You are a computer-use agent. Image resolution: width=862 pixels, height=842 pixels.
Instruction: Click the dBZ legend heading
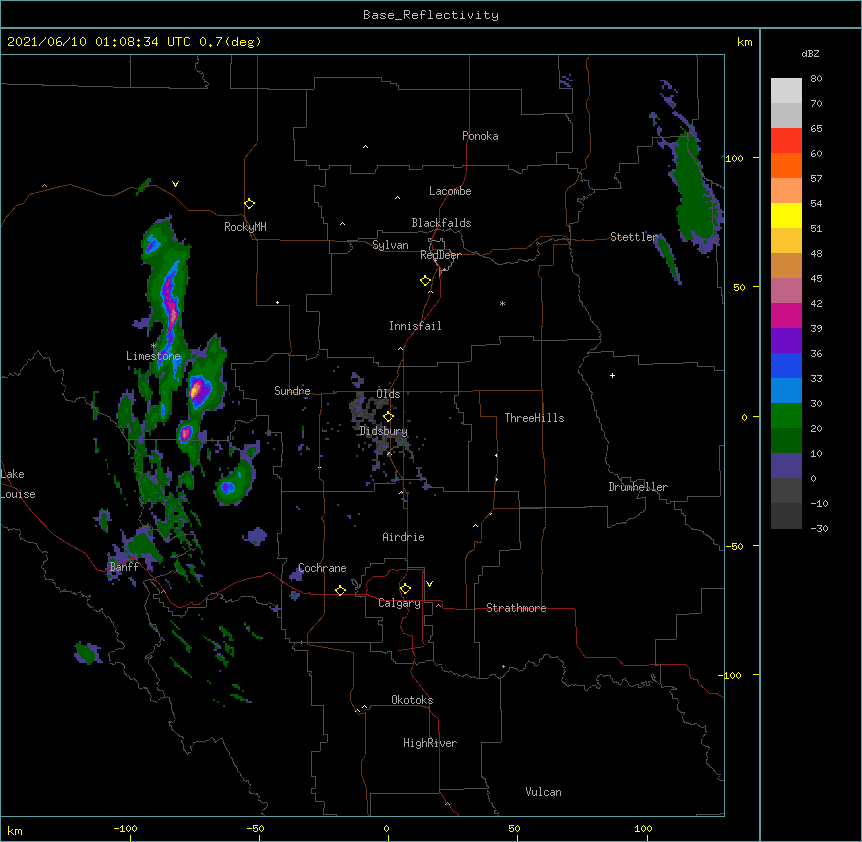pos(810,54)
